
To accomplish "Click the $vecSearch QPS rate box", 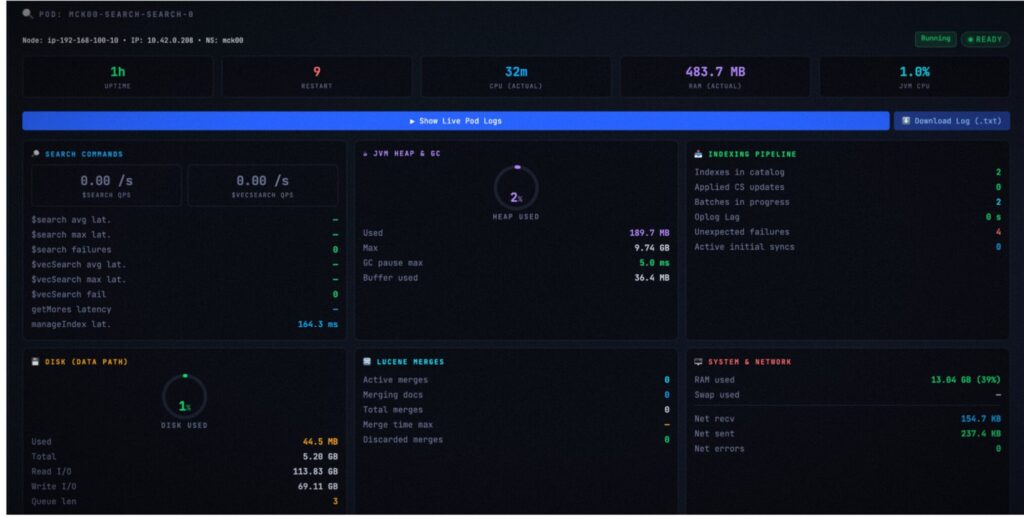I will click(262, 185).
